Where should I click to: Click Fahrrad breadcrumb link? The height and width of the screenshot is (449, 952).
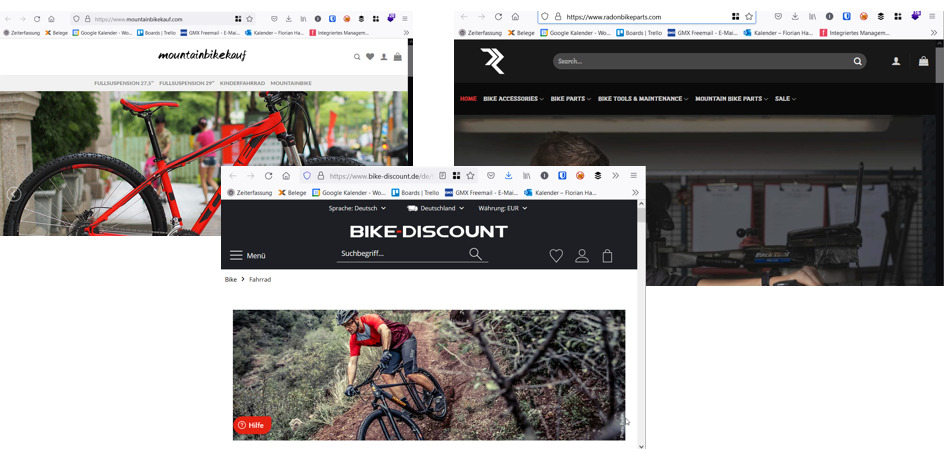[260, 280]
